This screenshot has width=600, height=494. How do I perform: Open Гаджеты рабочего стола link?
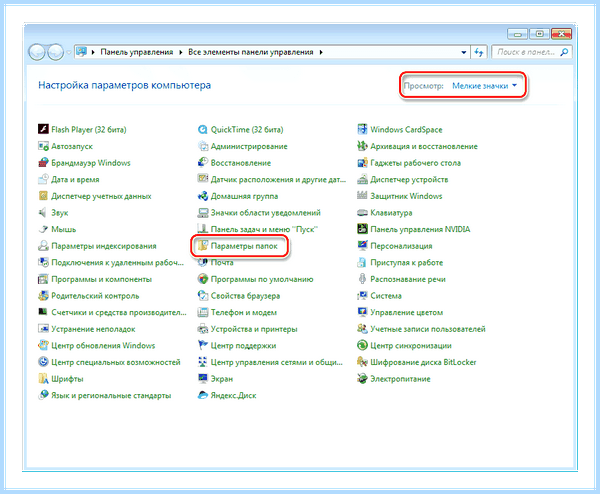(415, 163)
